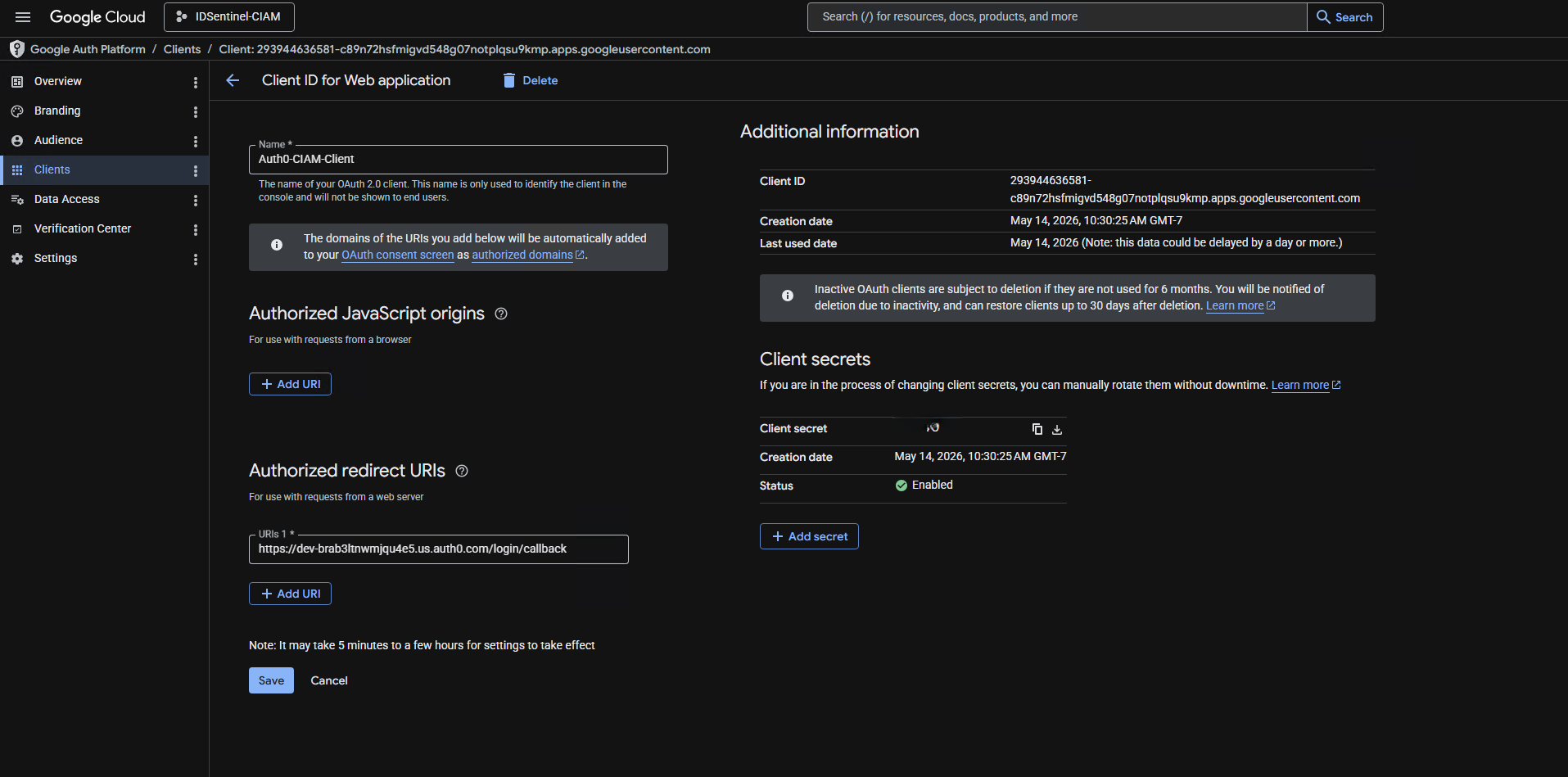The image size is (1568, 777).
Task: Click the Google Auth Platform shield icon
Action: (17, 49)
